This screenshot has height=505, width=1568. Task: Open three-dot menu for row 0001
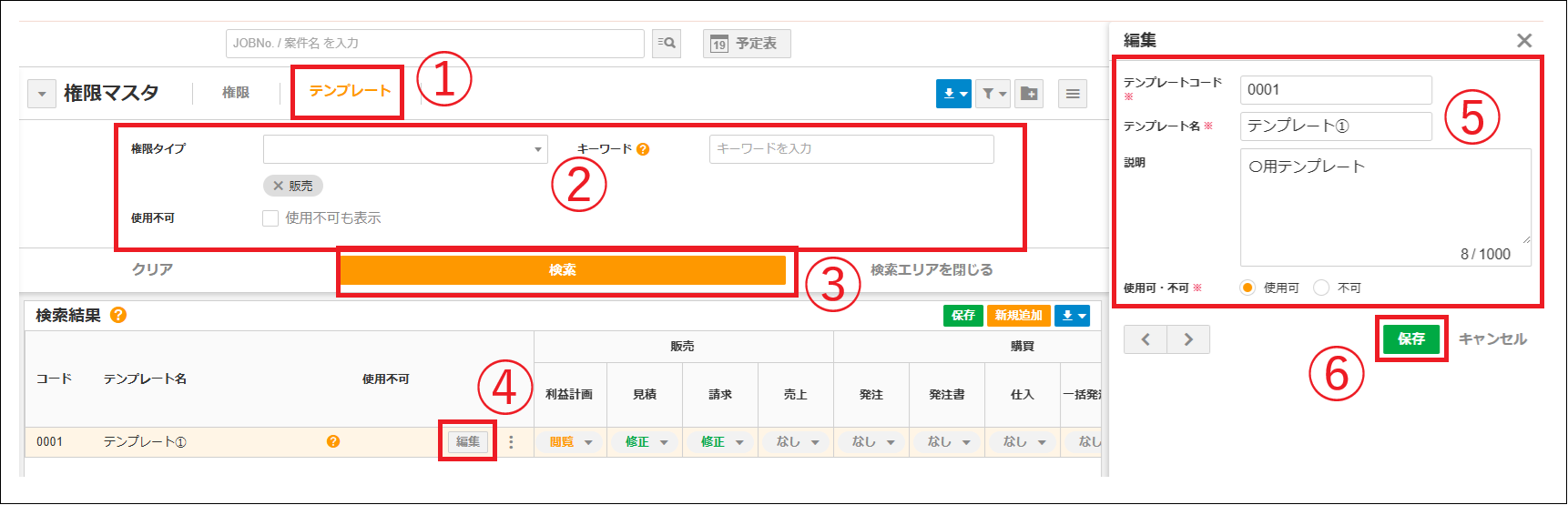coord(511,442)
